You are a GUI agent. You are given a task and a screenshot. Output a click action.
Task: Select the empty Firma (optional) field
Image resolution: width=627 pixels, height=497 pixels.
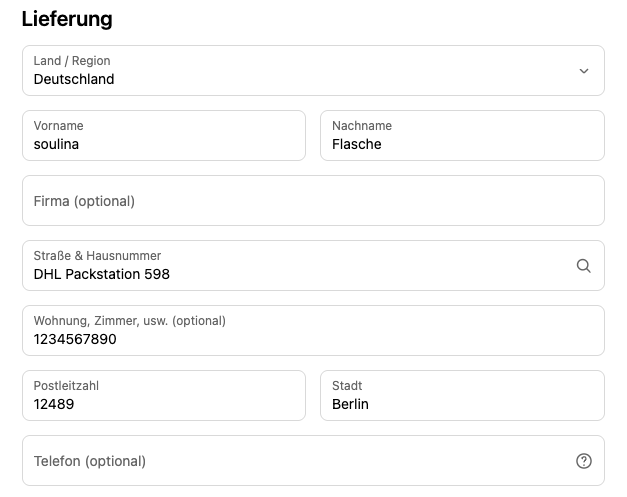[x=313, y=200]
